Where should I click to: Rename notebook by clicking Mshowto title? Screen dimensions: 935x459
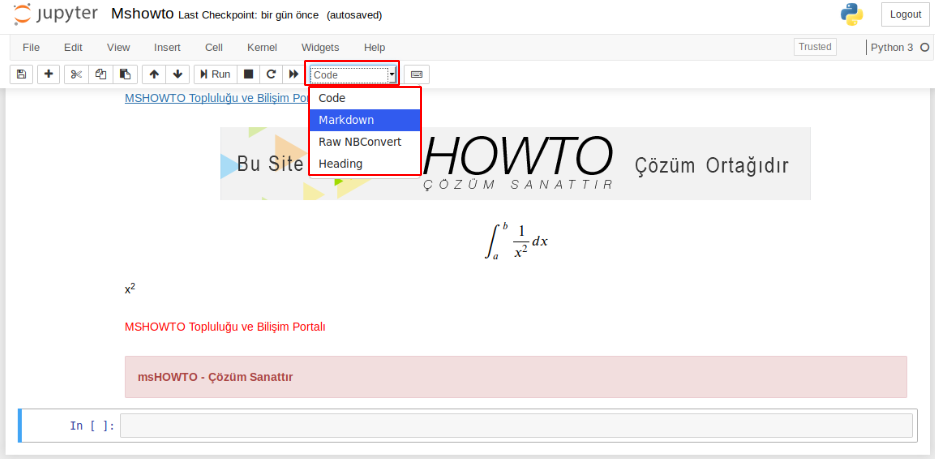point(143,14)
